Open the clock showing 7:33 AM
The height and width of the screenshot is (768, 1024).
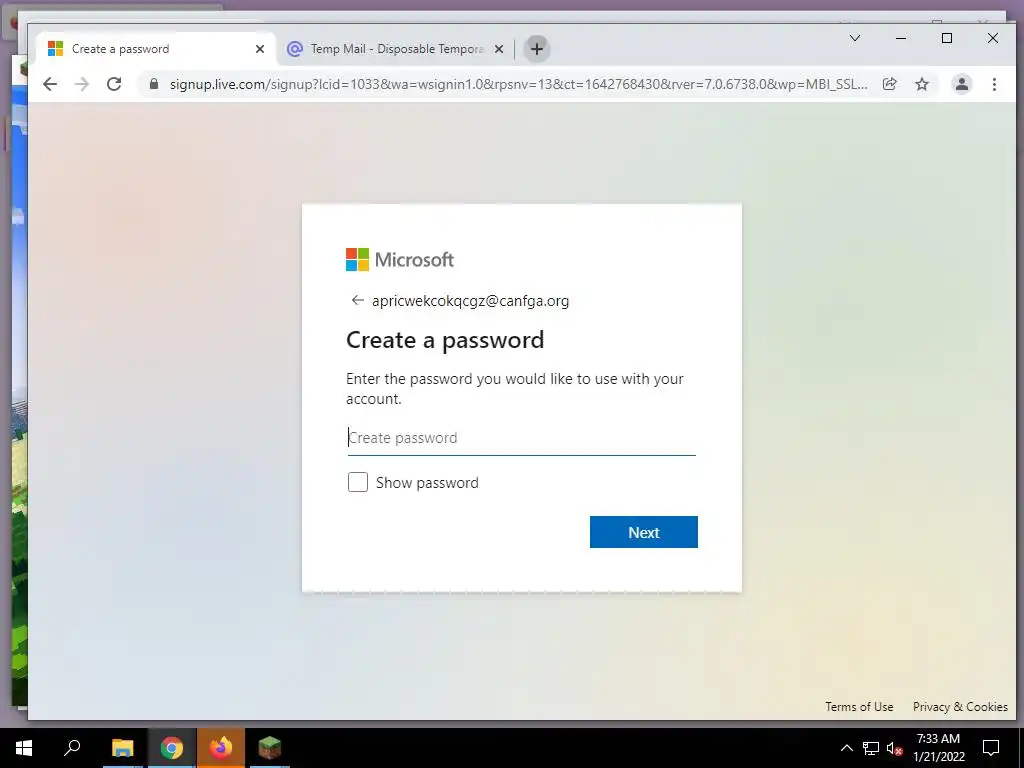pyautogui.click(x=938, y=748)
